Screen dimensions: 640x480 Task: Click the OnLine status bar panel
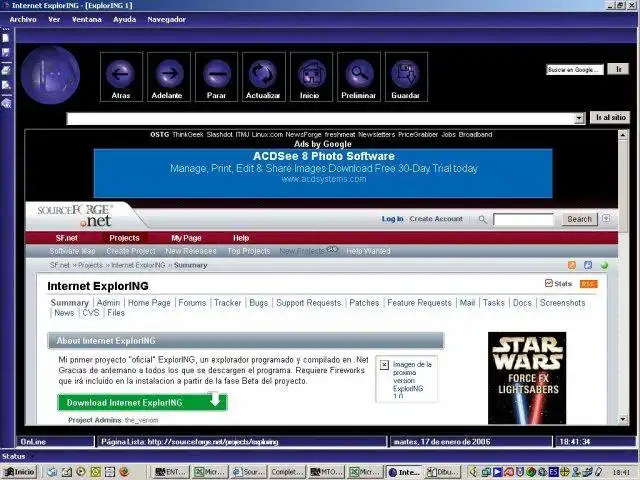55,442
